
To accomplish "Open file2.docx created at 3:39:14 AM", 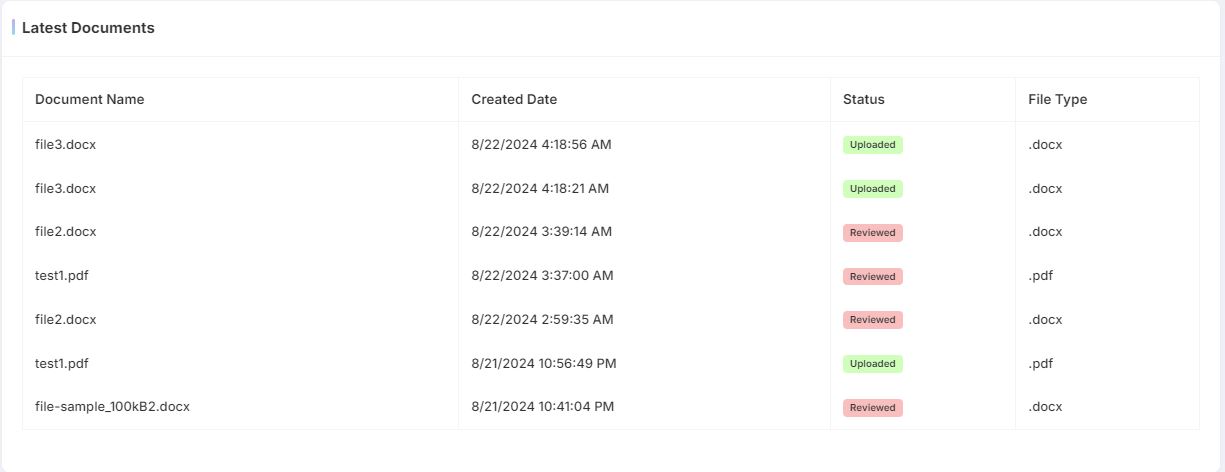I will click(x=65, y=231).
